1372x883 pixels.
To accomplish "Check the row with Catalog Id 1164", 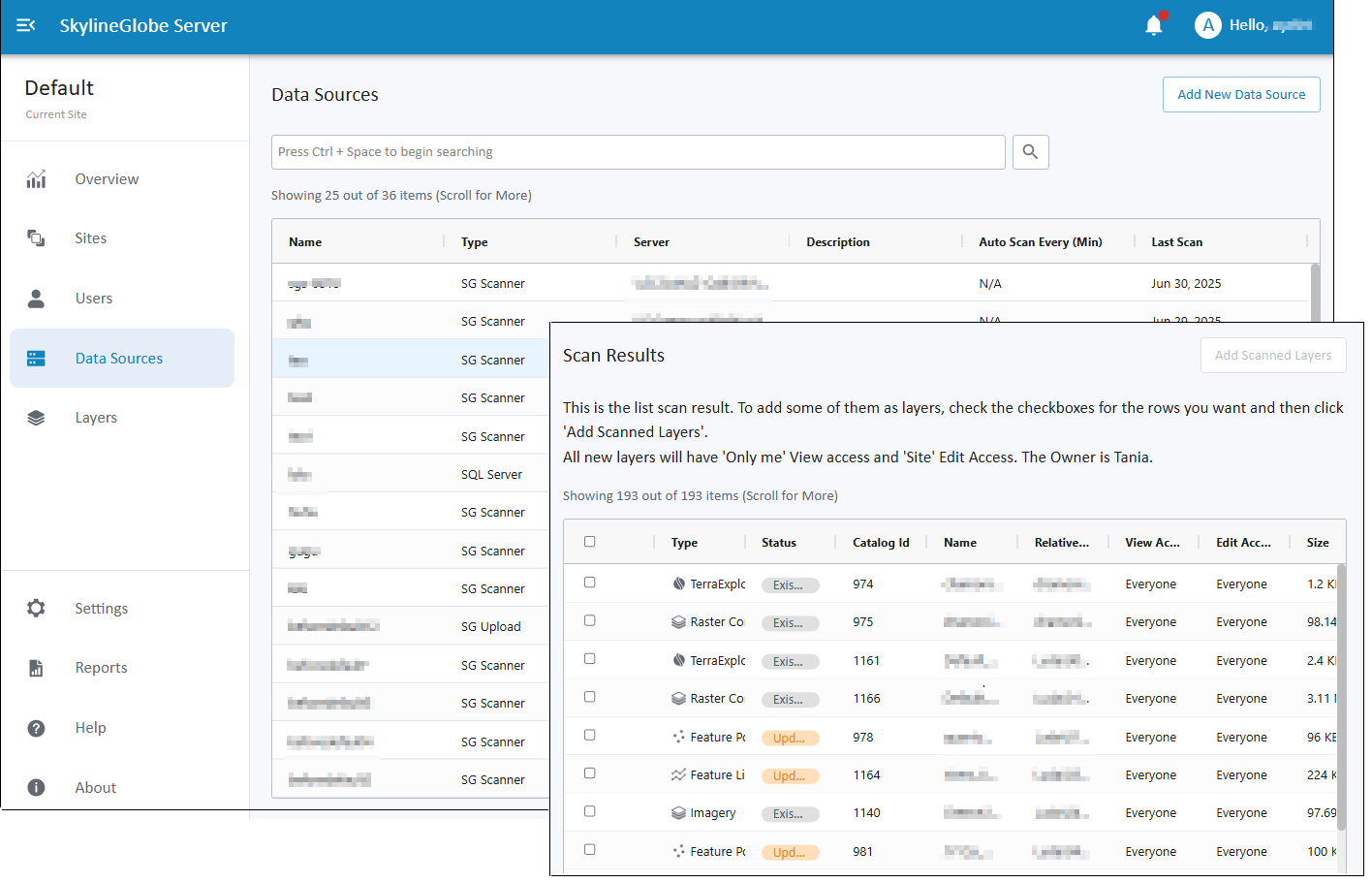I will tap(590, 773).
